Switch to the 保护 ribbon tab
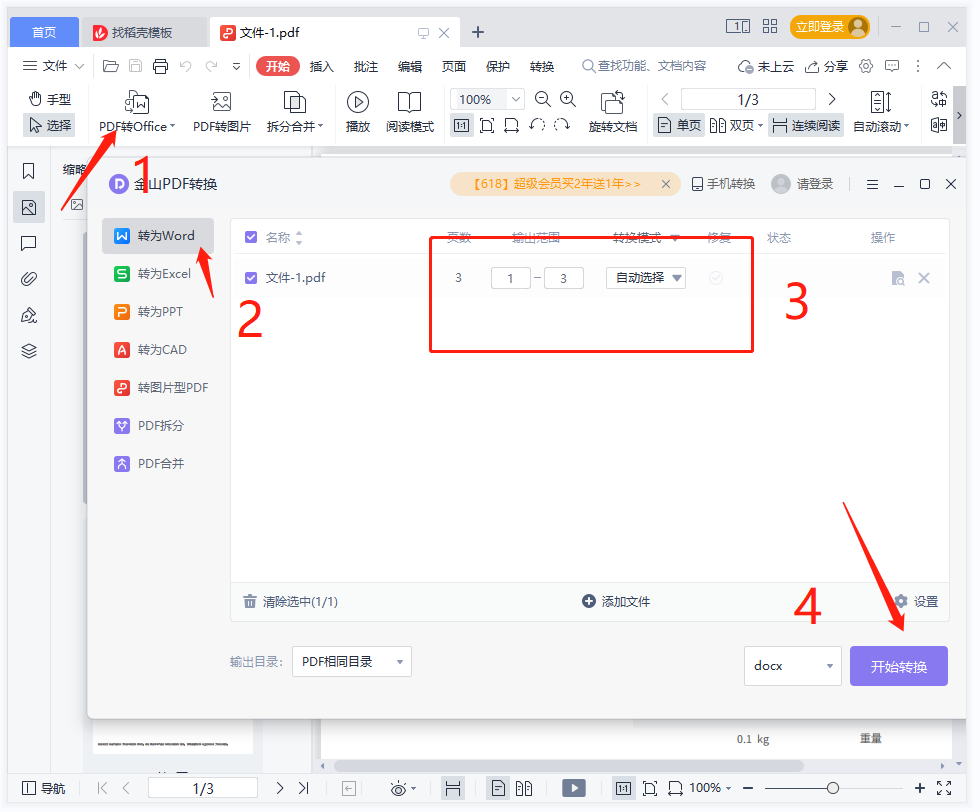Image resolution: width=980 pixels, height=812 pixels. pos(498,66)
